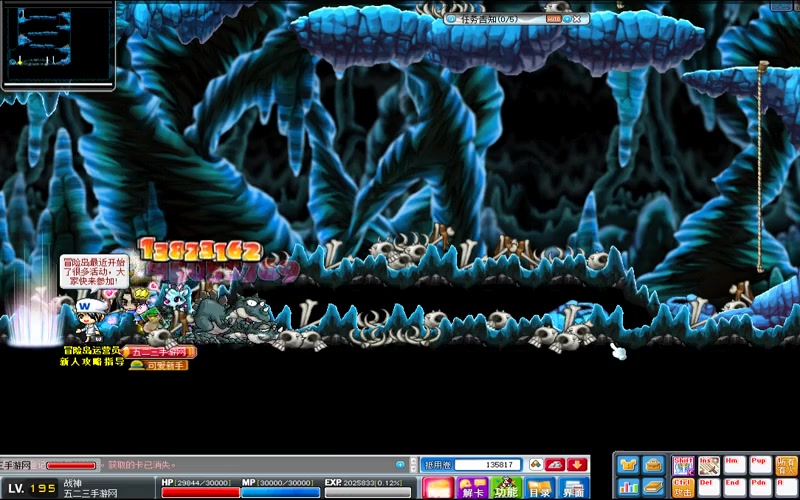
Task: Toggle the orange auto button on quest notifier
Action: [553, 19]
